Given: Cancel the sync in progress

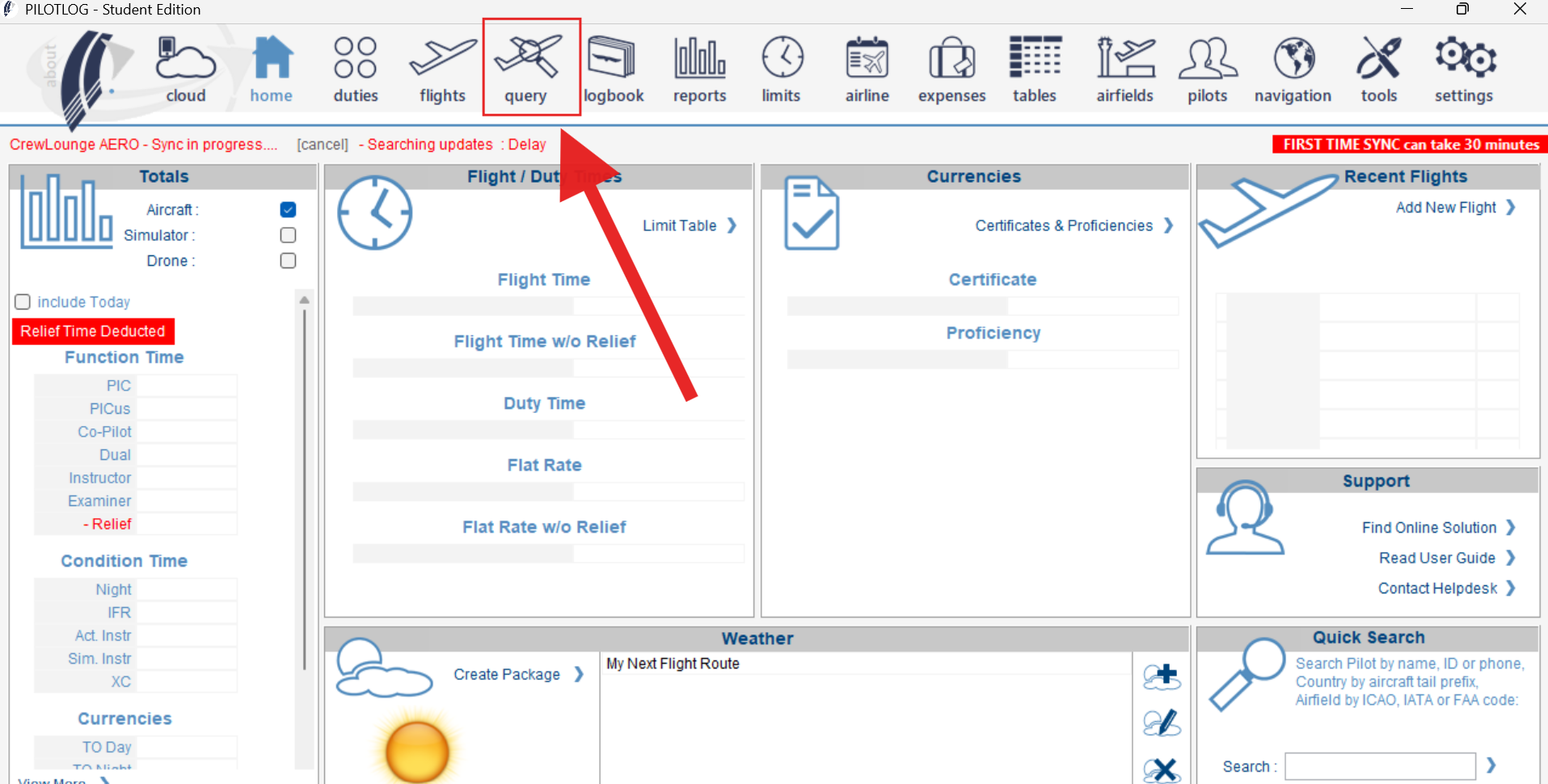Looking at the screenshot, I should pyautogui.click(x=323, y=145).
